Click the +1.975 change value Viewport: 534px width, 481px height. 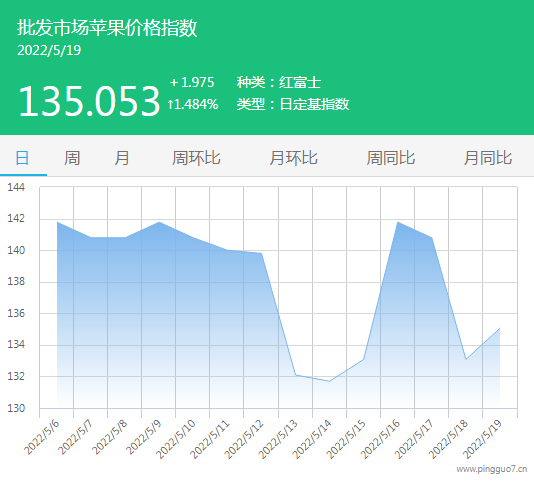pyautogui.click(x=192, y=82)
